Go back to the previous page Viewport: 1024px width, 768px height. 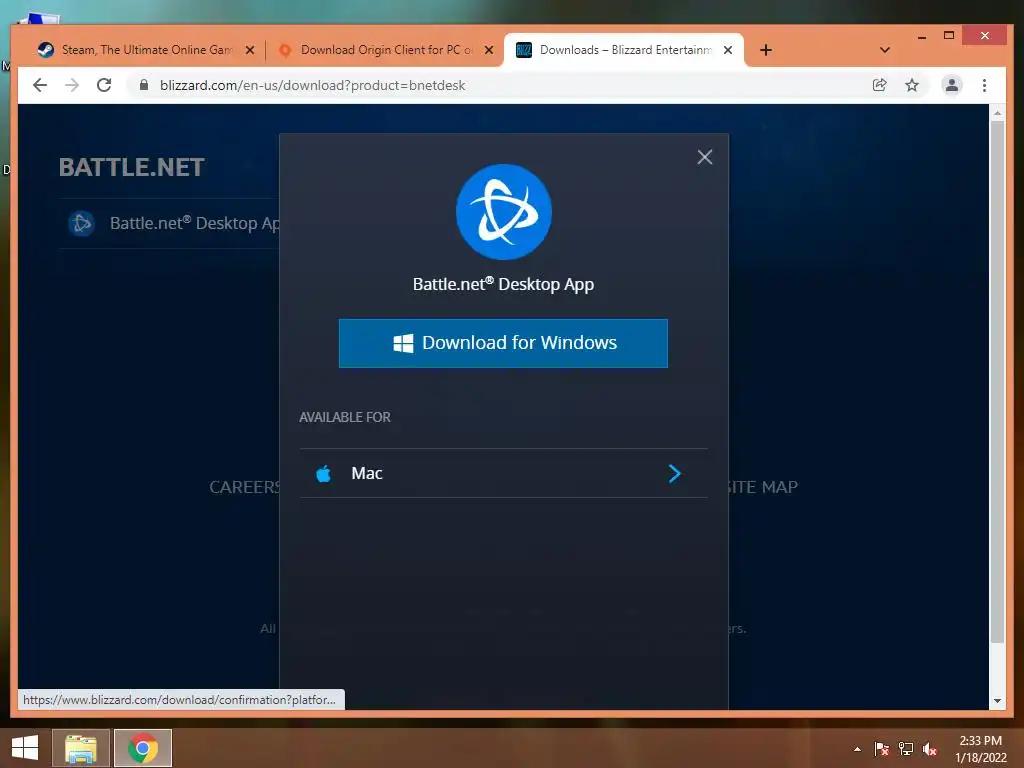[40, 85]
